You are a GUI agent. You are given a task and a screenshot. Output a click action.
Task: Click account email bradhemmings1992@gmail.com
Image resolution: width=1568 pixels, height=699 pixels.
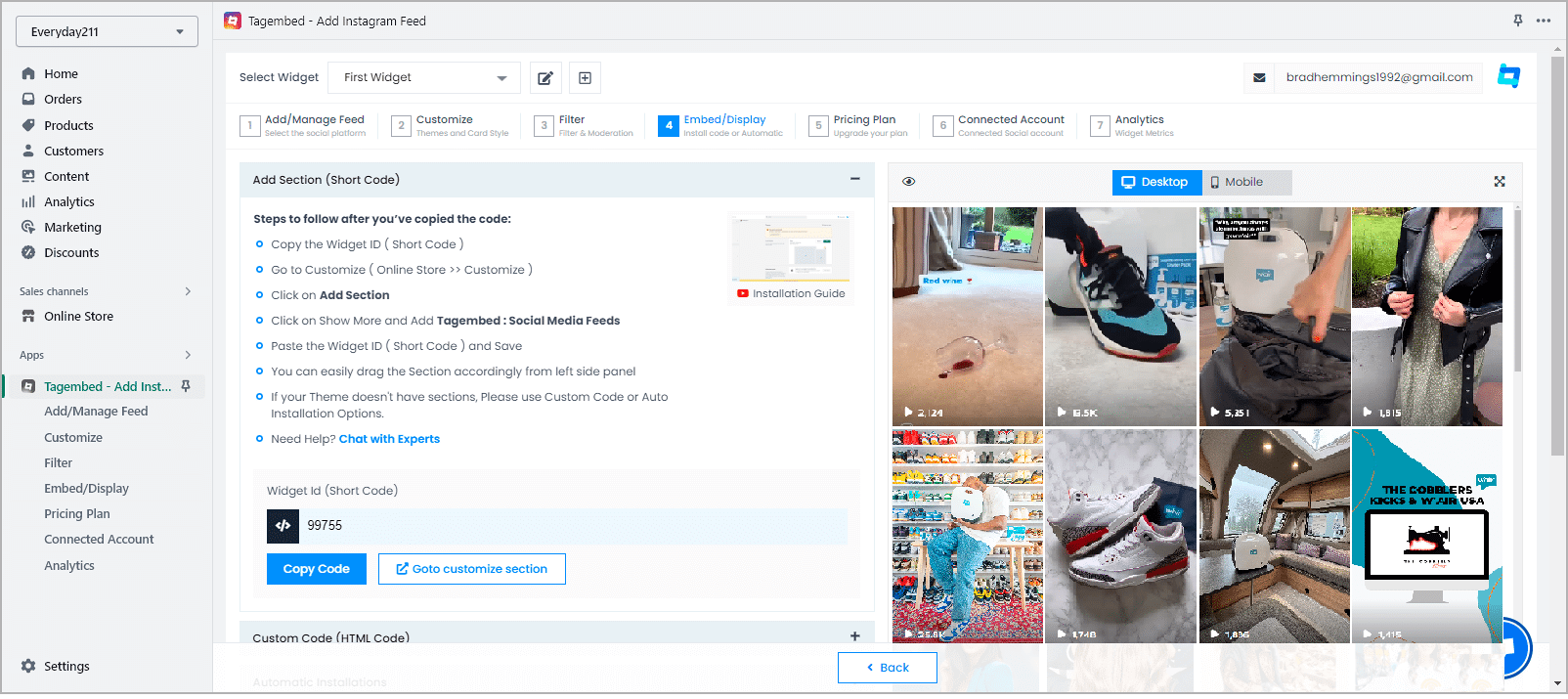coord(1379,77)
